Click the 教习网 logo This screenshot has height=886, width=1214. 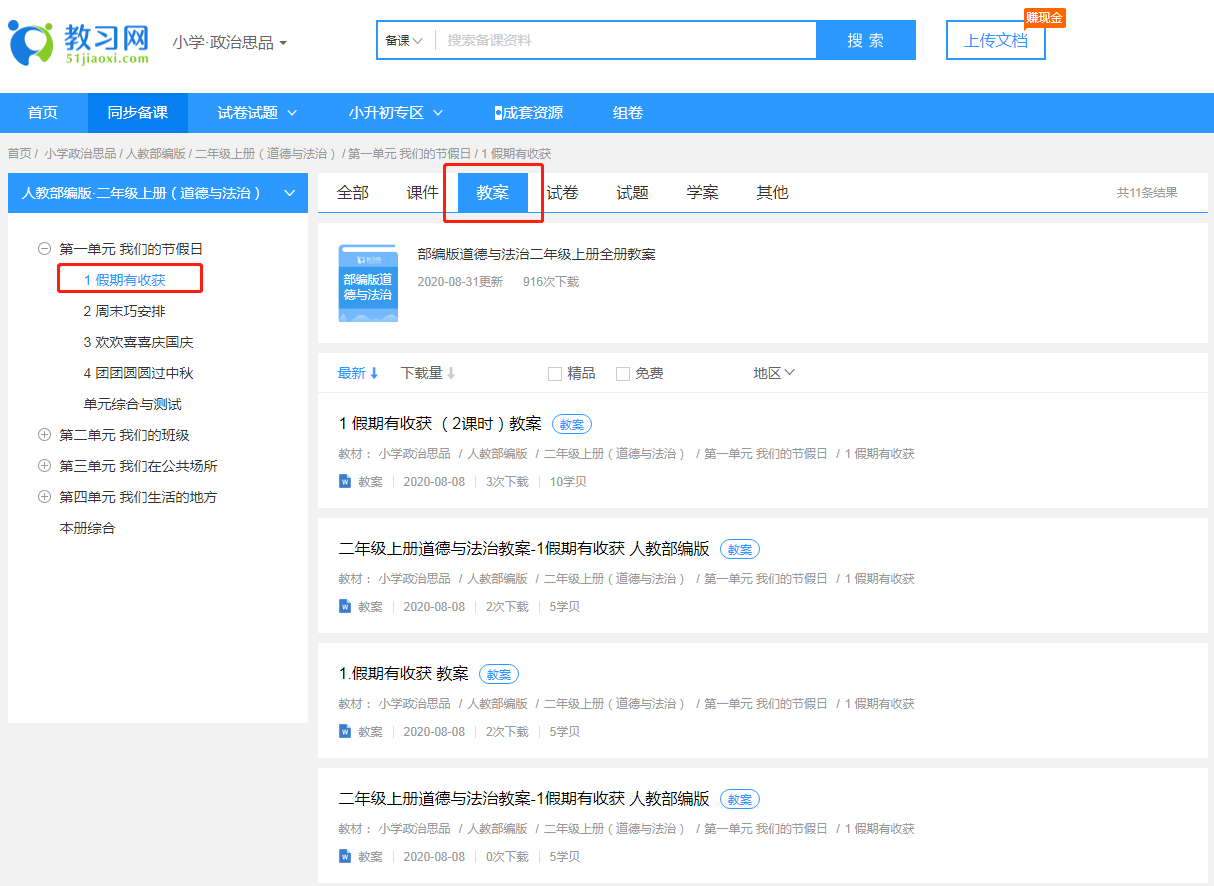[x=79, y=42]
